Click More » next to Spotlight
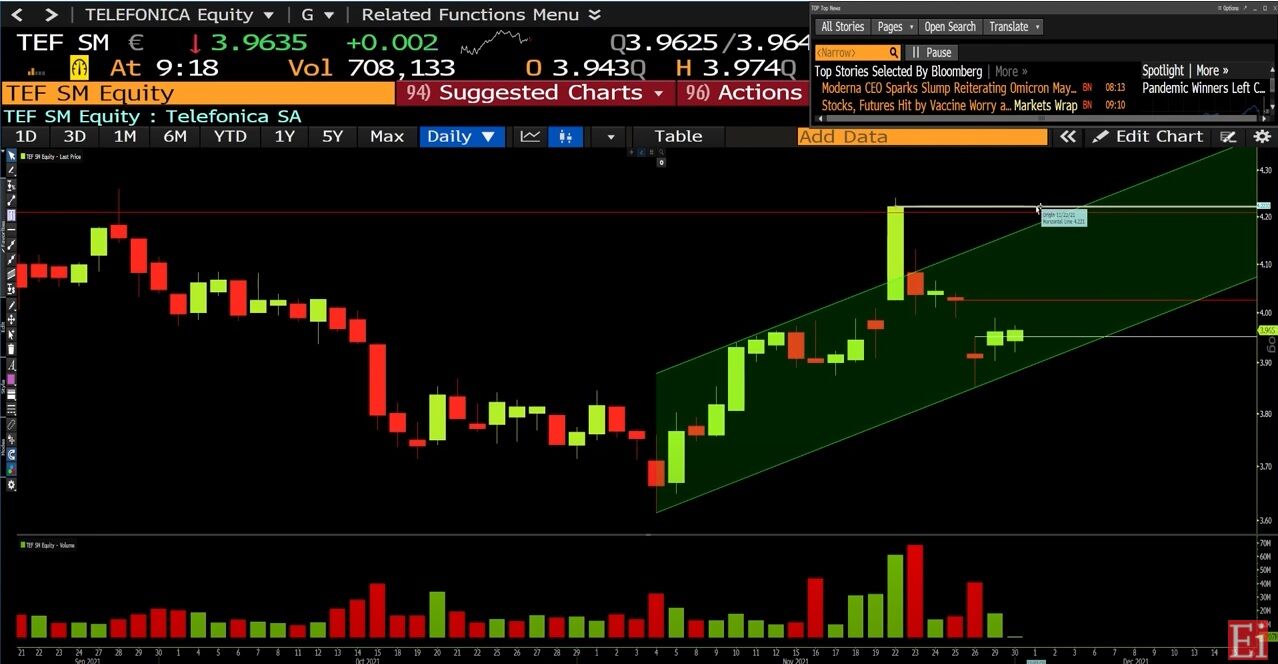 (x=1214, y=71)
